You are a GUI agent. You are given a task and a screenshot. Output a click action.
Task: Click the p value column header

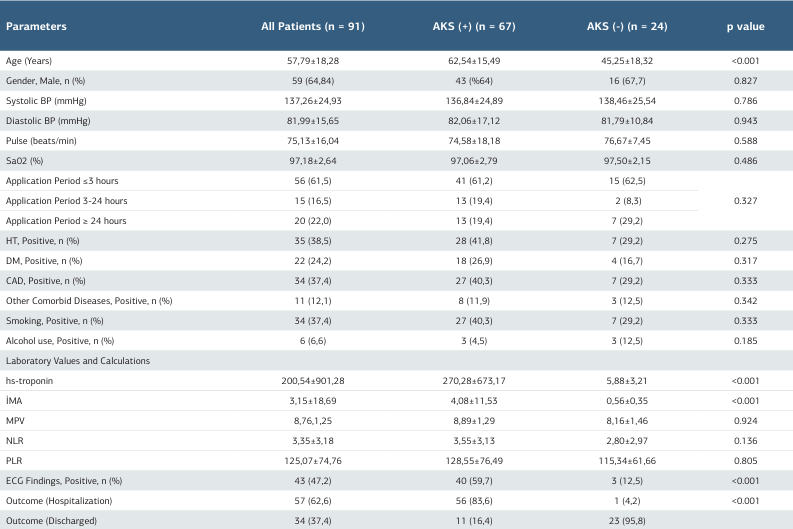coord(747,25)
